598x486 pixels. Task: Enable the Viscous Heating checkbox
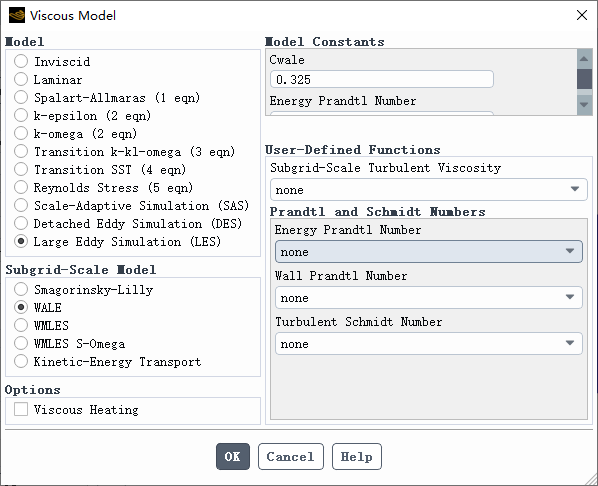tap(21, 409)
